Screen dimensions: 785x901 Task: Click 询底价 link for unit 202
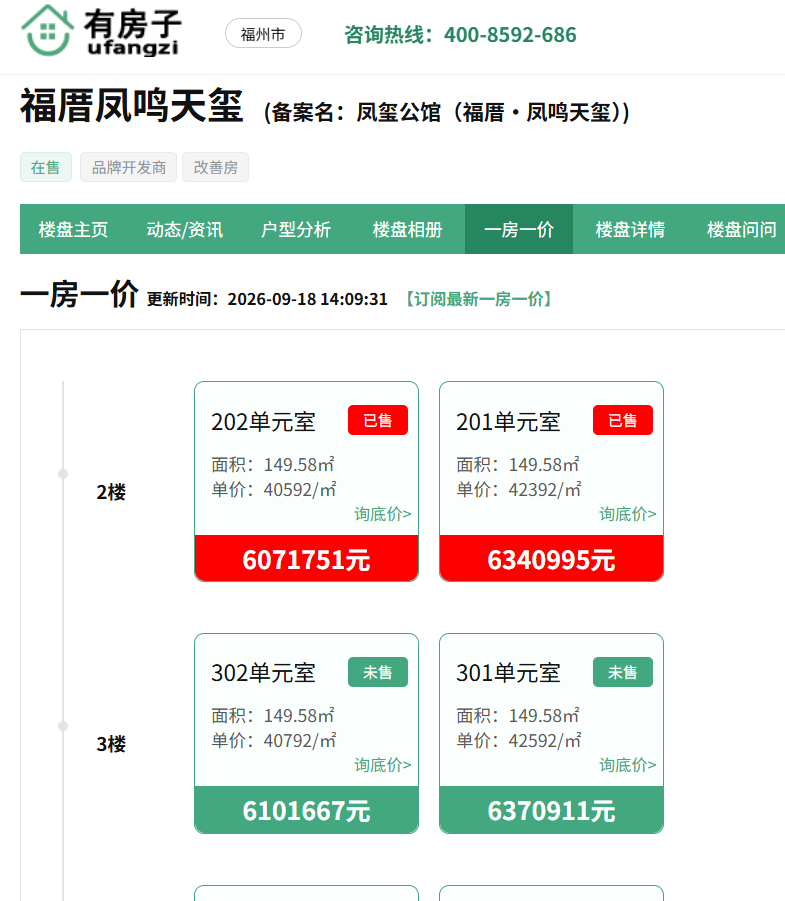[x=383, y=514]
